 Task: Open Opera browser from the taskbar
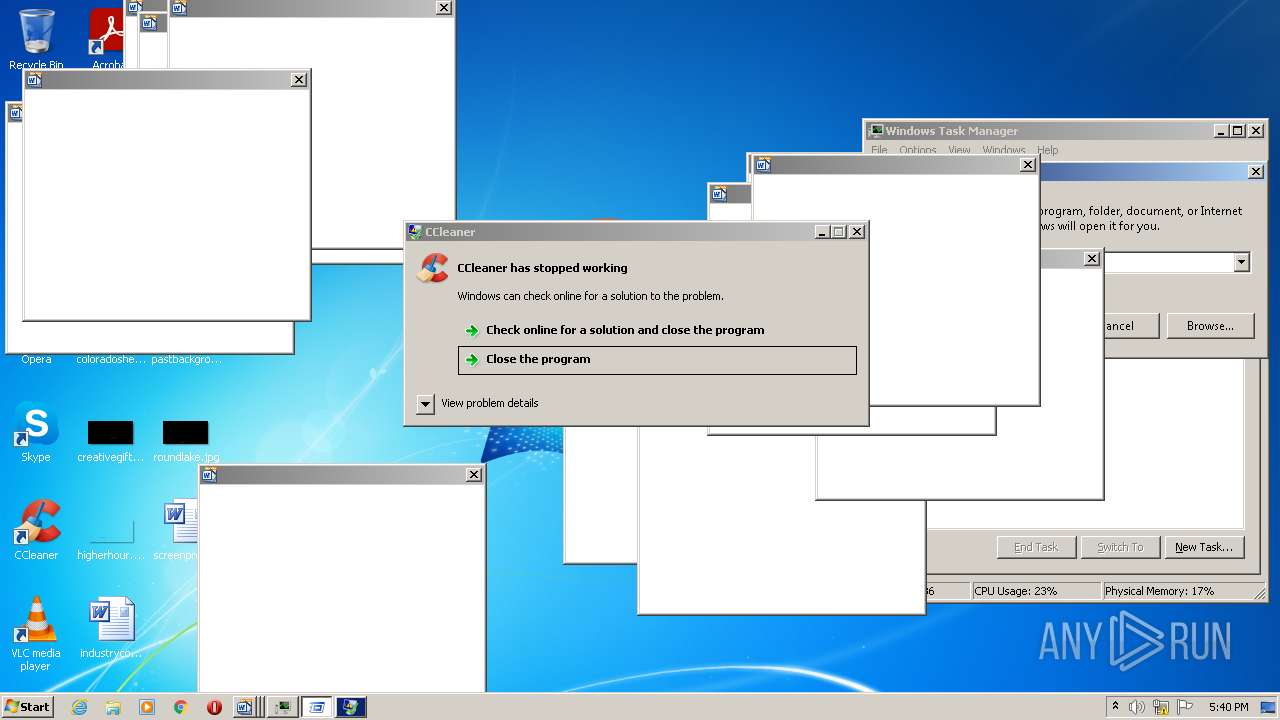(214, 707)
